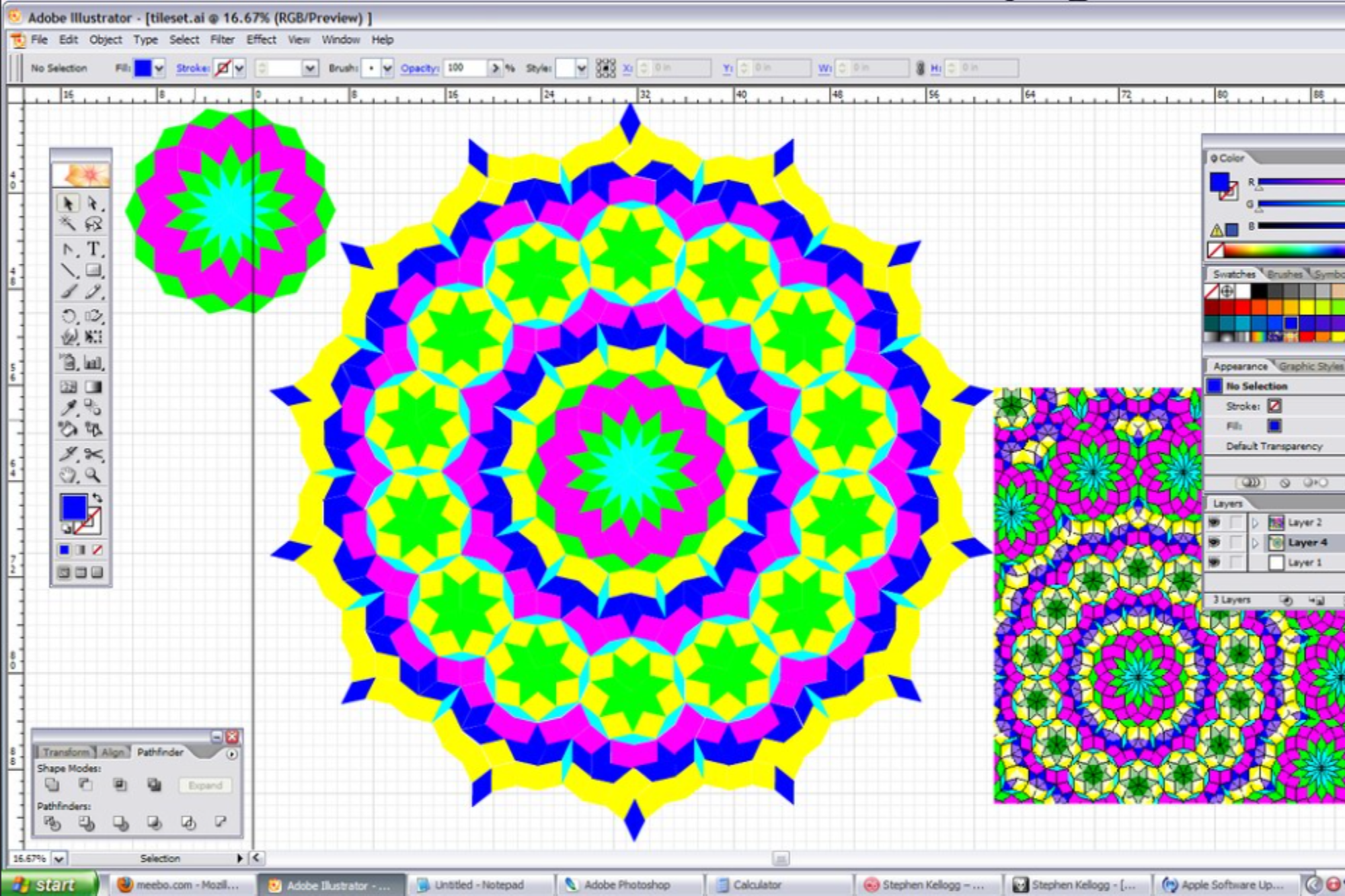Expand Layer 2 disclosure triangle
The width and height of the screenshot is (1345, 896).
pos(1255,522)
